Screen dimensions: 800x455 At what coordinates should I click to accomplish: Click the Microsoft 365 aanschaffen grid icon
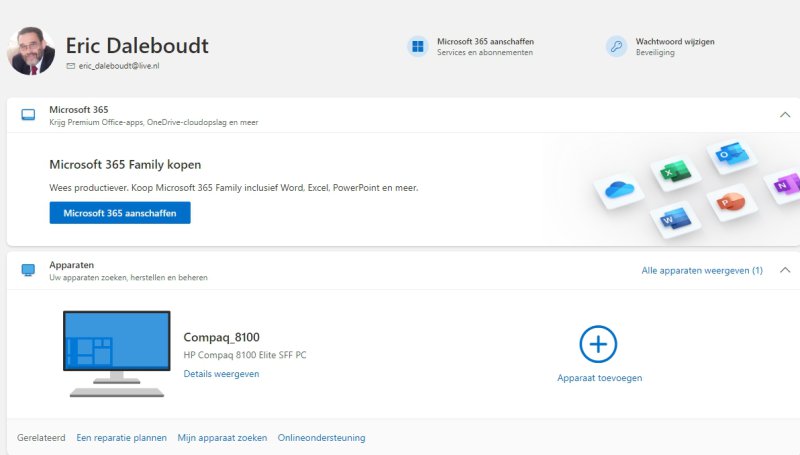tap(417, 47)
